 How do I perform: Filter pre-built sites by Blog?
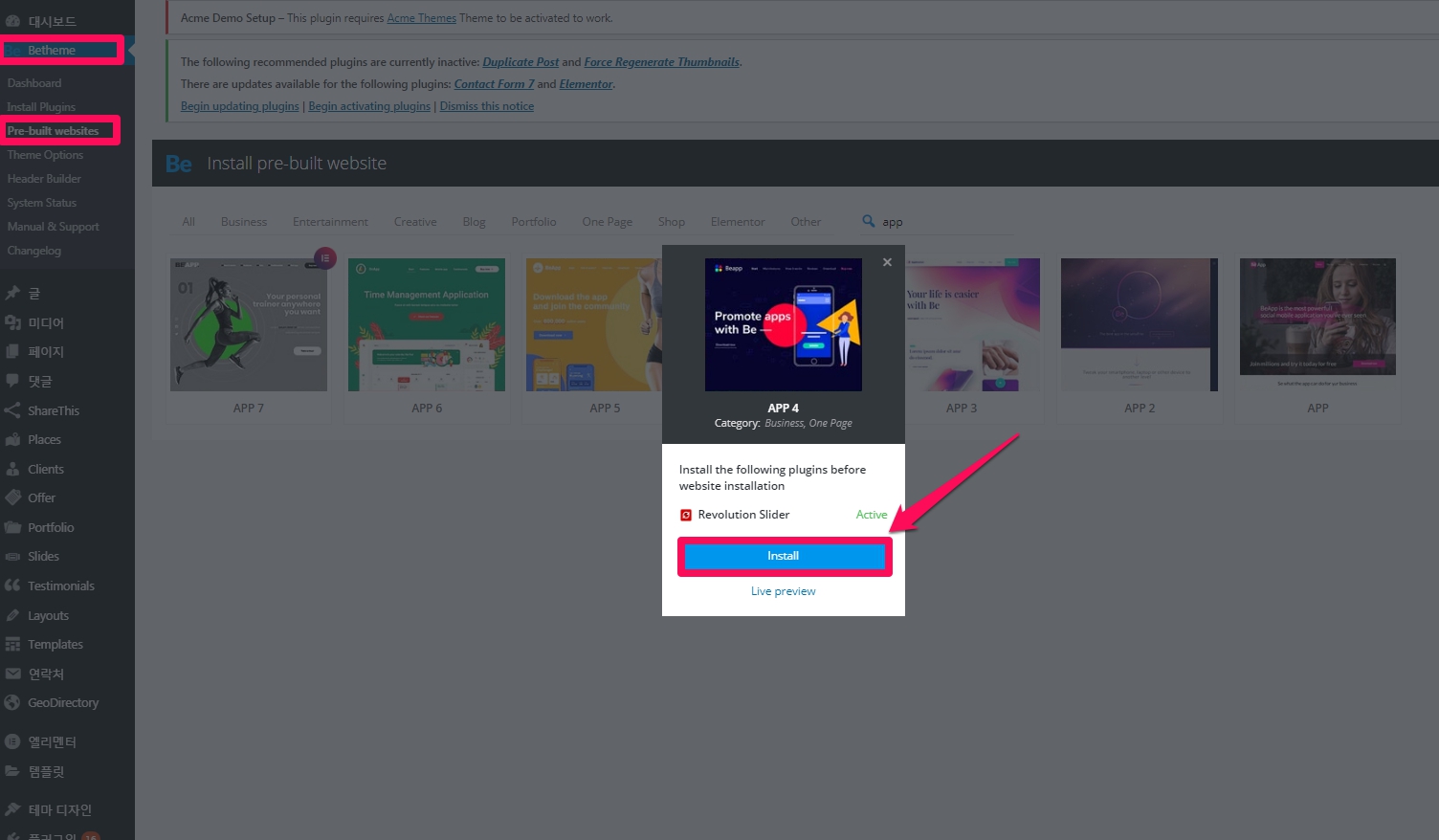475,222
